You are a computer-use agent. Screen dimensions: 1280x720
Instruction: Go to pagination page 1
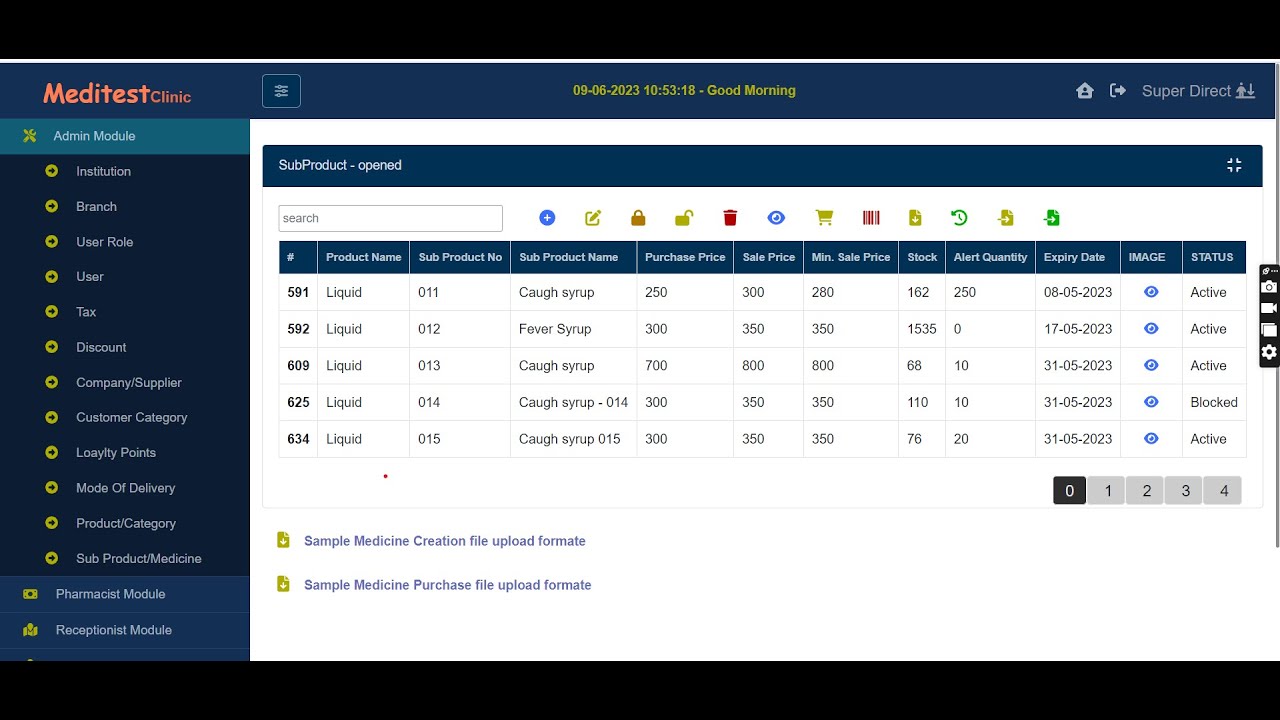point(1107,490)
